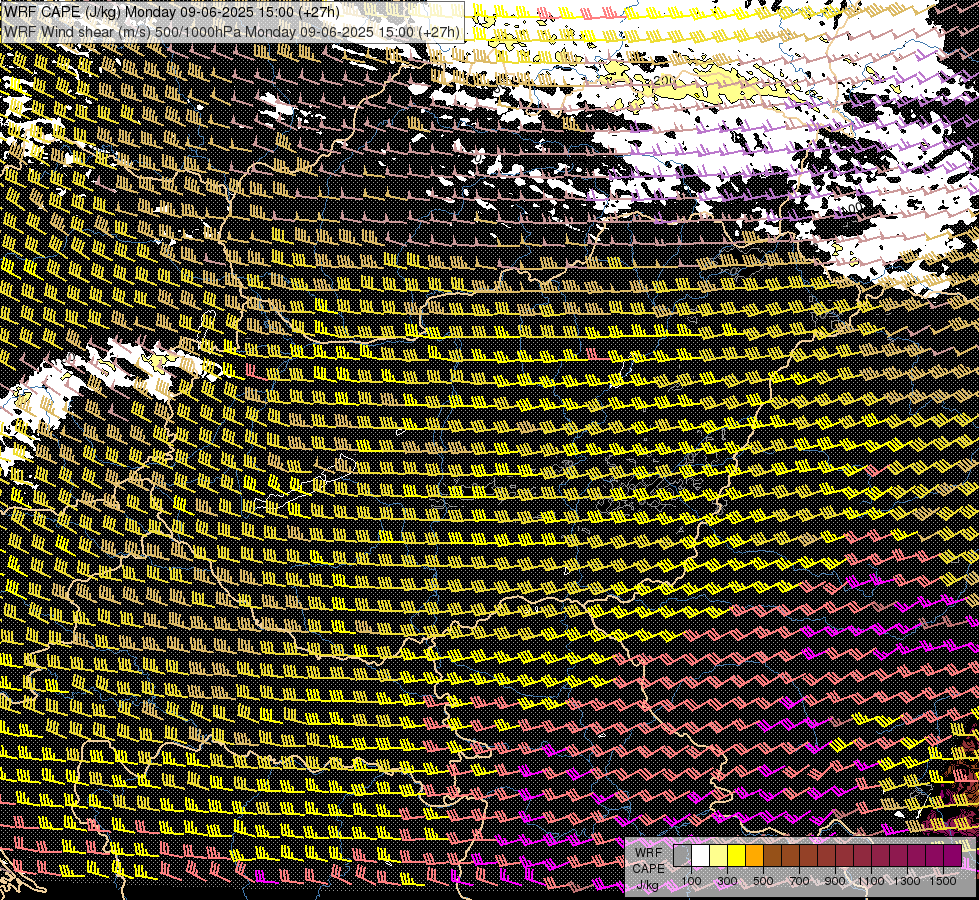The image size is (979, 900).
Task: Click the 500 legend tick label
Action: click(763, 881)
